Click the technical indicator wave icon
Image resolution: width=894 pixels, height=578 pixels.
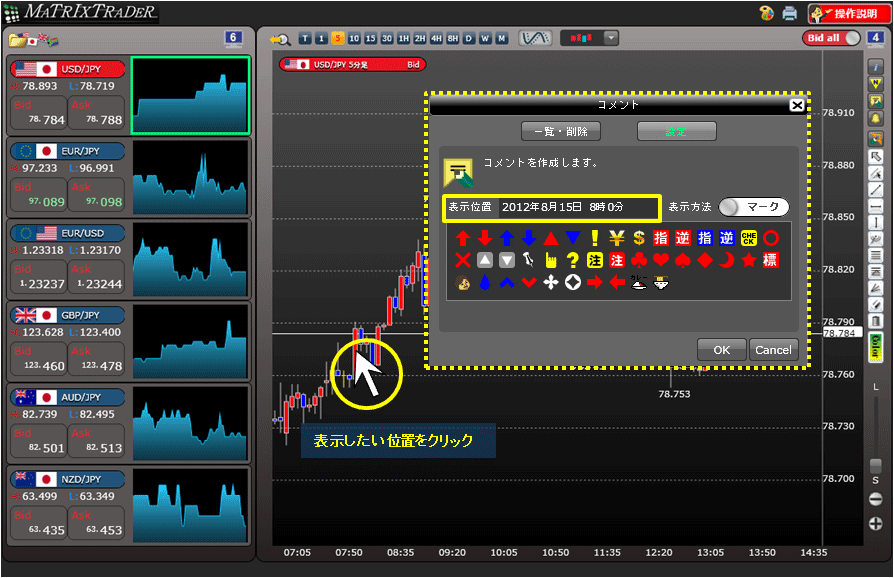535,38
